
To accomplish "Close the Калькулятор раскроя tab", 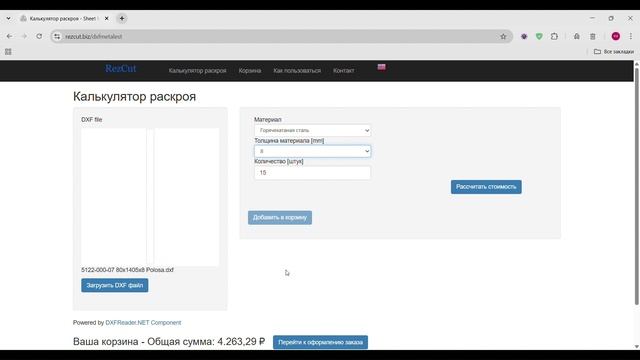I will [107, 18].
